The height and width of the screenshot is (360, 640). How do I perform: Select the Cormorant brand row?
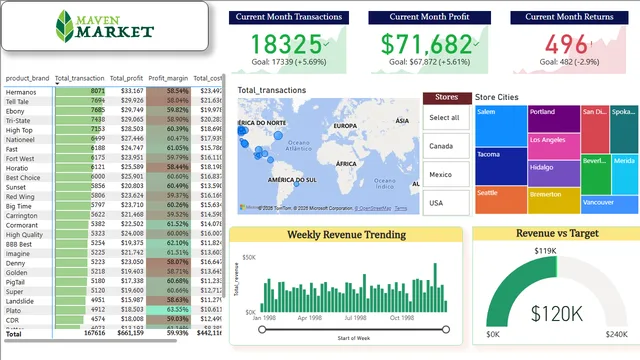(x=113, y=225)
